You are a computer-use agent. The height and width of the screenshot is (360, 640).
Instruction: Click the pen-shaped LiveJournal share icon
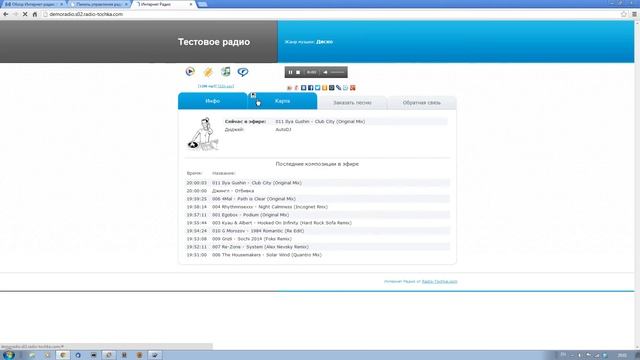pos(338,88)
